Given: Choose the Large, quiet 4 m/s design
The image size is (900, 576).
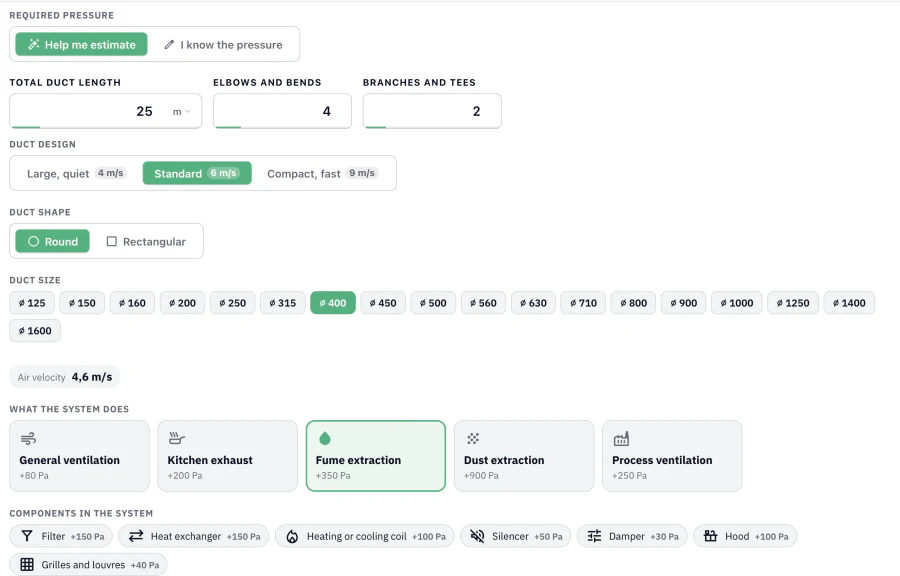Looking at the screenshot, I should point(75,173).
